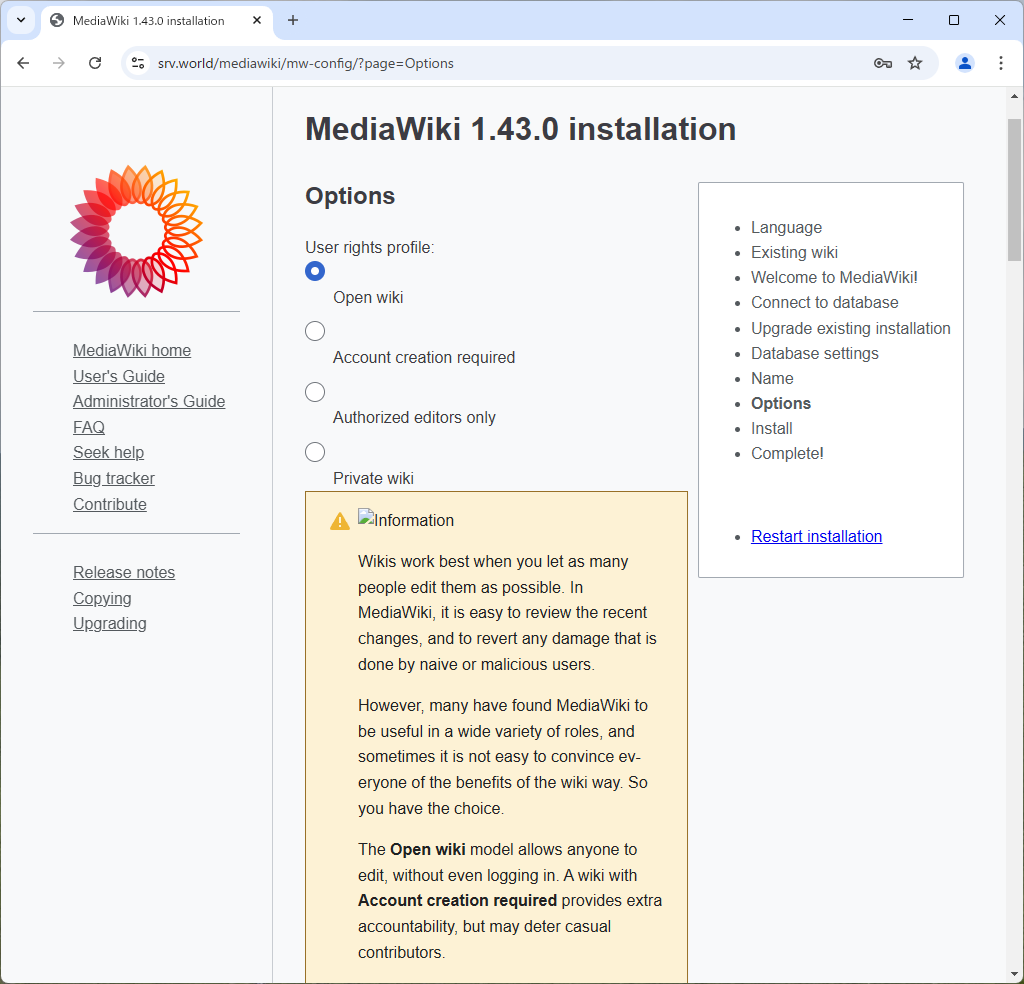Viewport: 1024px width, 984px height.
Task: Open the Bug tracker link
Action: (x=114, y=479)
